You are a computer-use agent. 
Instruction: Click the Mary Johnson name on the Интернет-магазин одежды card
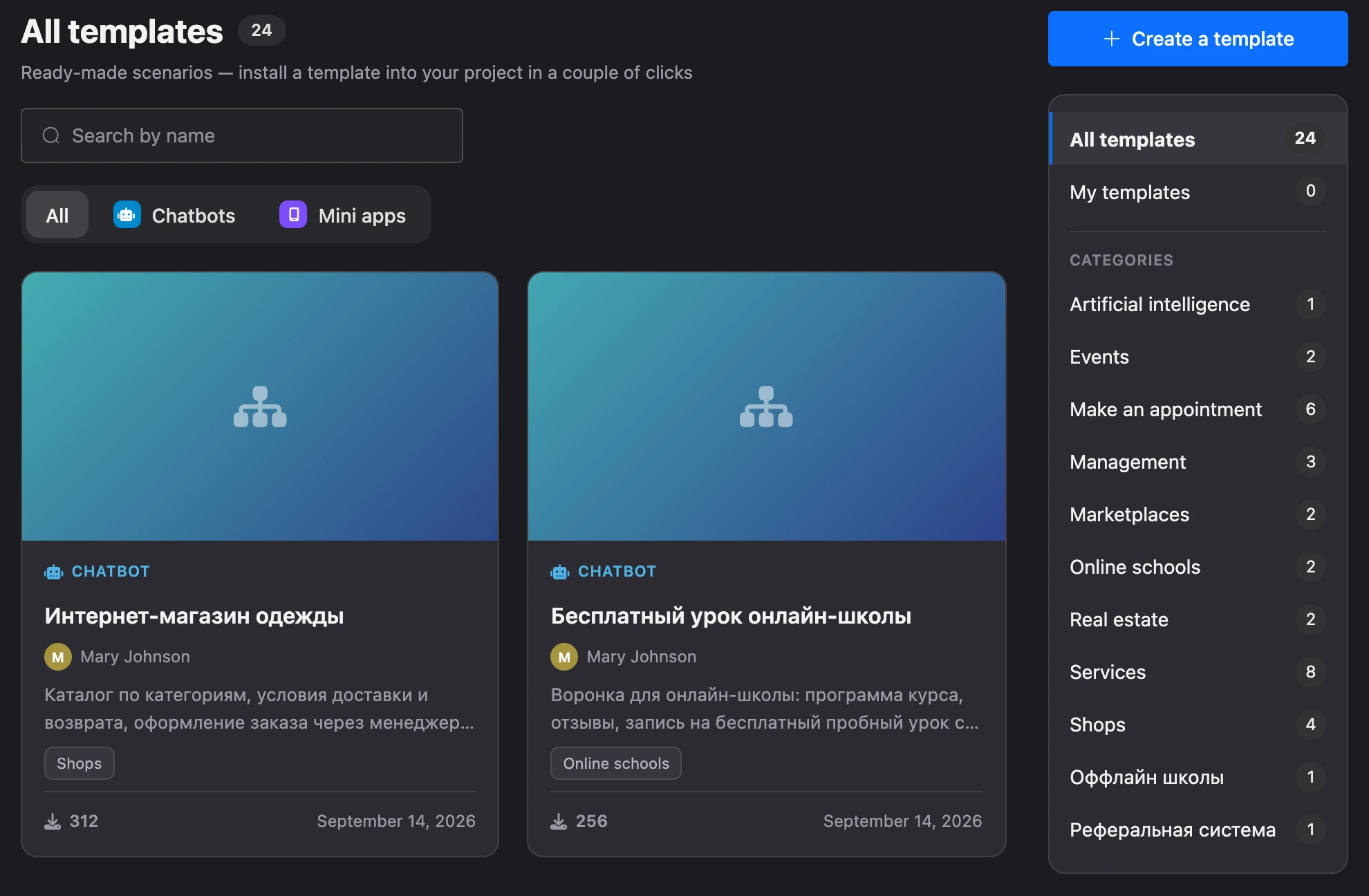click(x=136, y=657)
